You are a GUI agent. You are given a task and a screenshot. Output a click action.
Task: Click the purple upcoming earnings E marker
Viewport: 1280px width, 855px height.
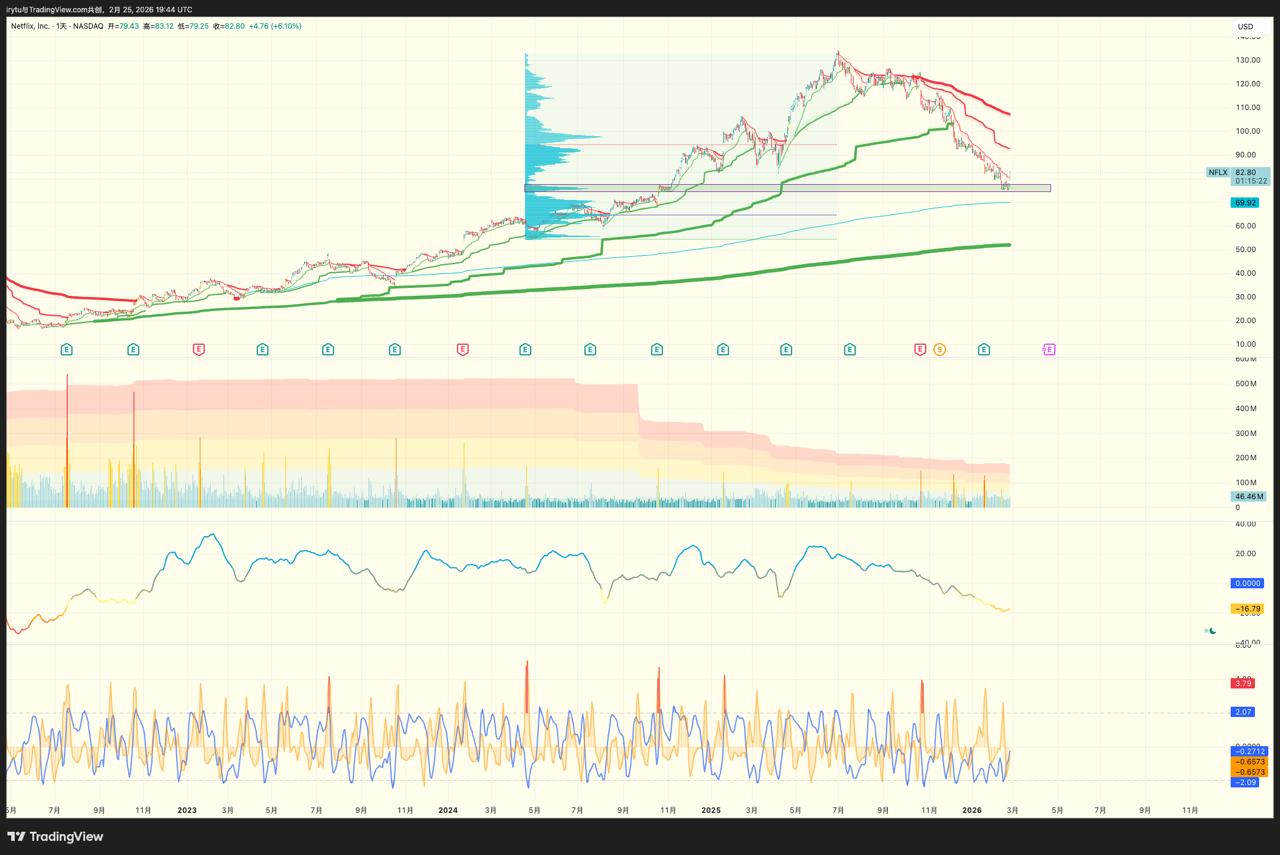click(x=1049, y=349)
